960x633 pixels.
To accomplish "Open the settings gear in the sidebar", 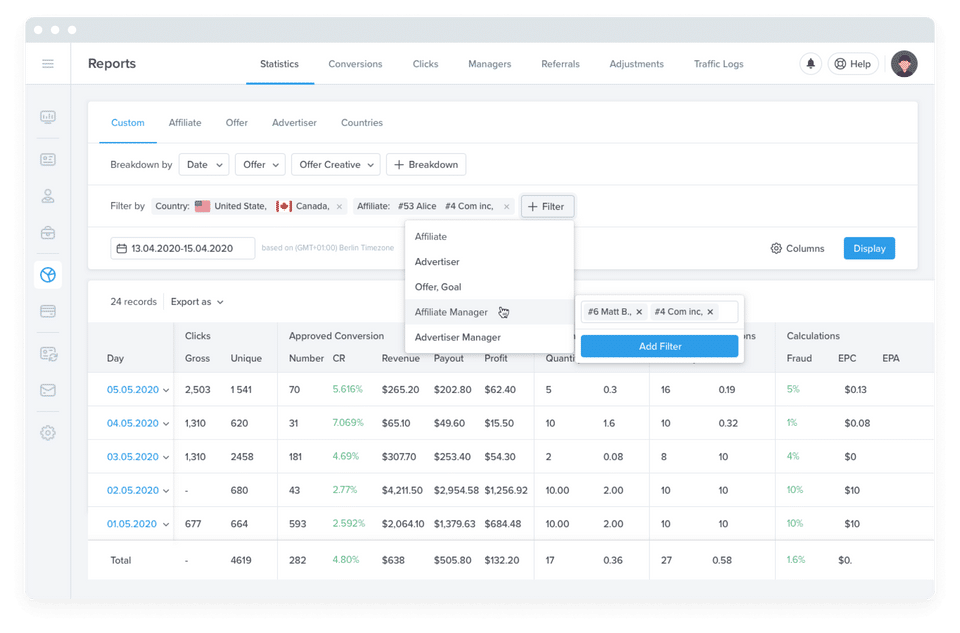I will pyautogui.click(x=48, y=433).
